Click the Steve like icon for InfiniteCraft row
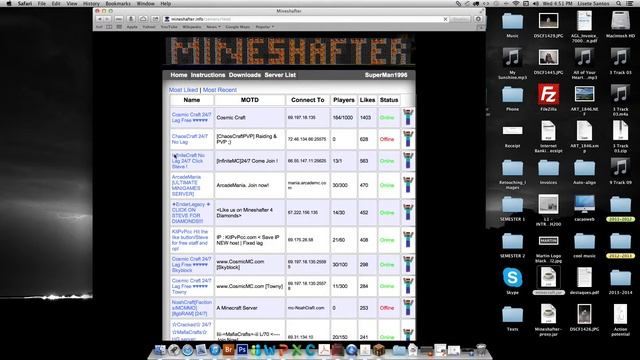 click(x=408, y=161)
